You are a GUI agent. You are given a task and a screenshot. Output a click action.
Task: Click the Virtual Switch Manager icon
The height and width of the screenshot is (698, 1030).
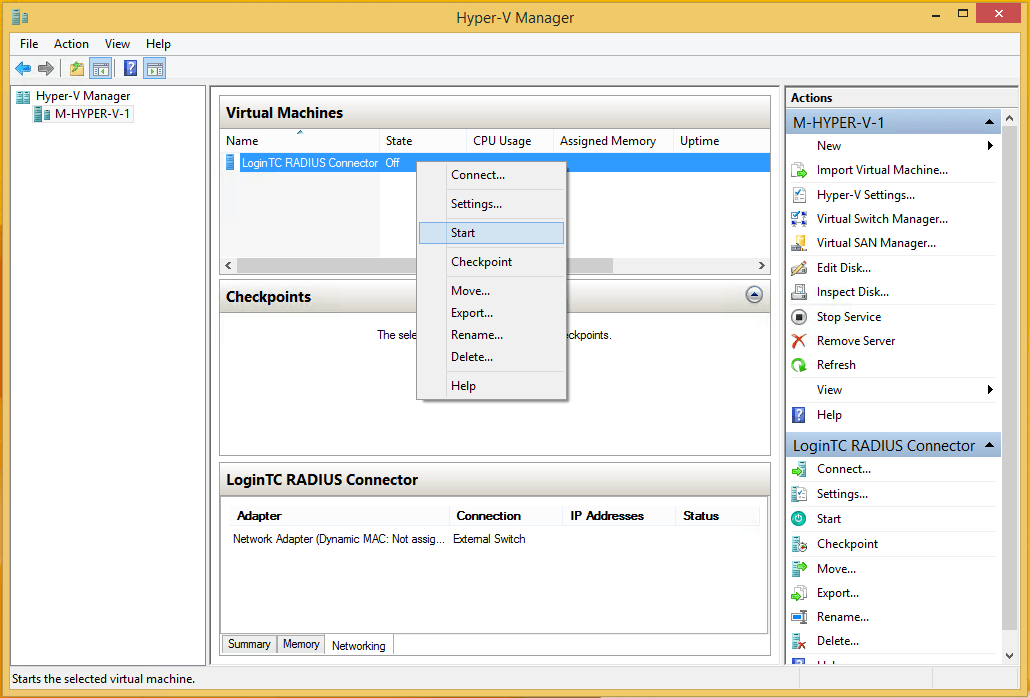(799, 219)
